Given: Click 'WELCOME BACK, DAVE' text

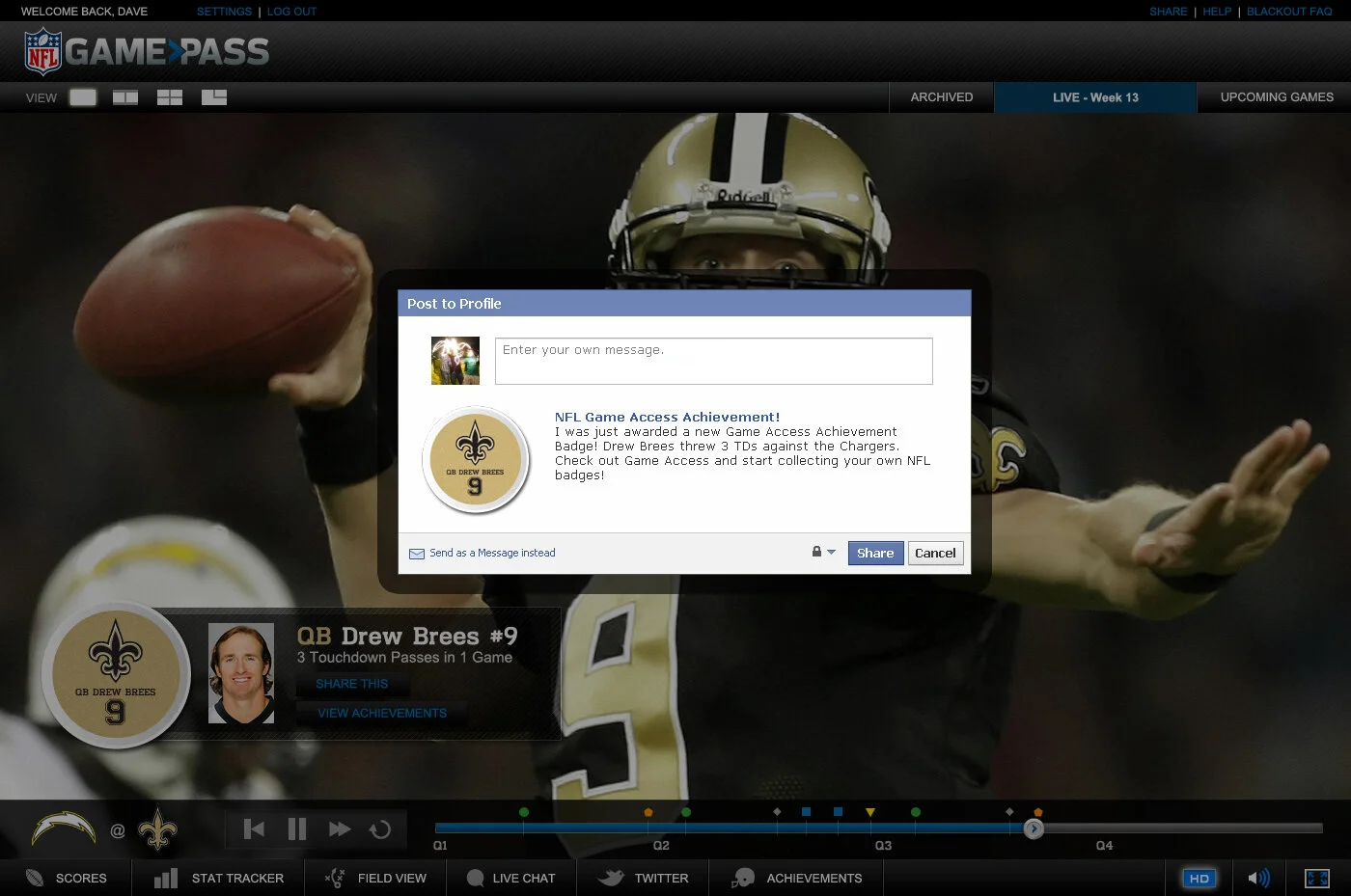Looking at the screenshot, I should tap(84, 12).
